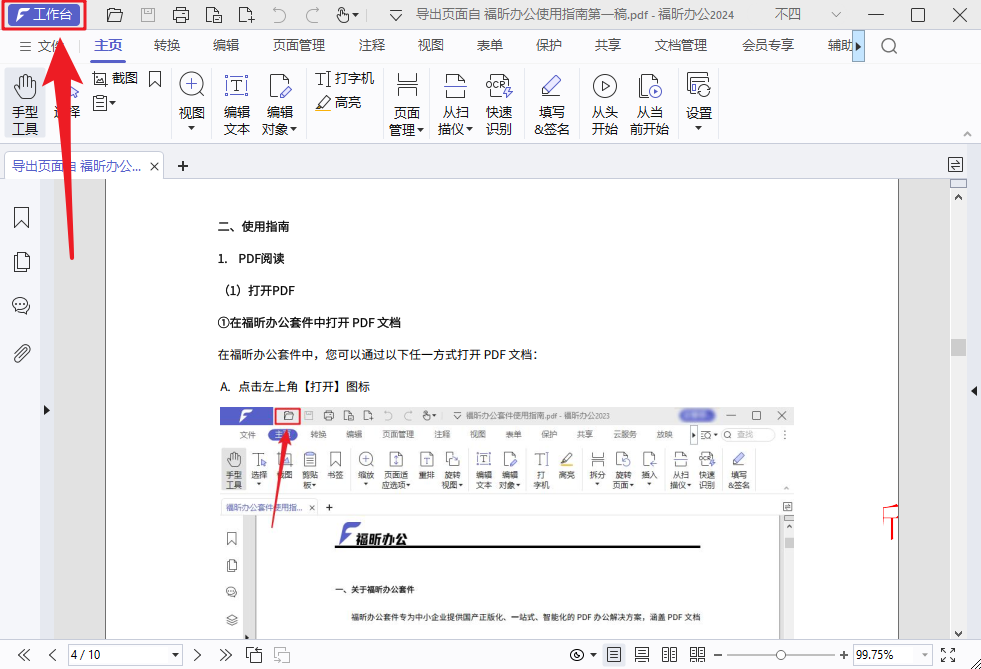
Task: Toggle the comments panel in the sidebar
Action: (21, 305)
